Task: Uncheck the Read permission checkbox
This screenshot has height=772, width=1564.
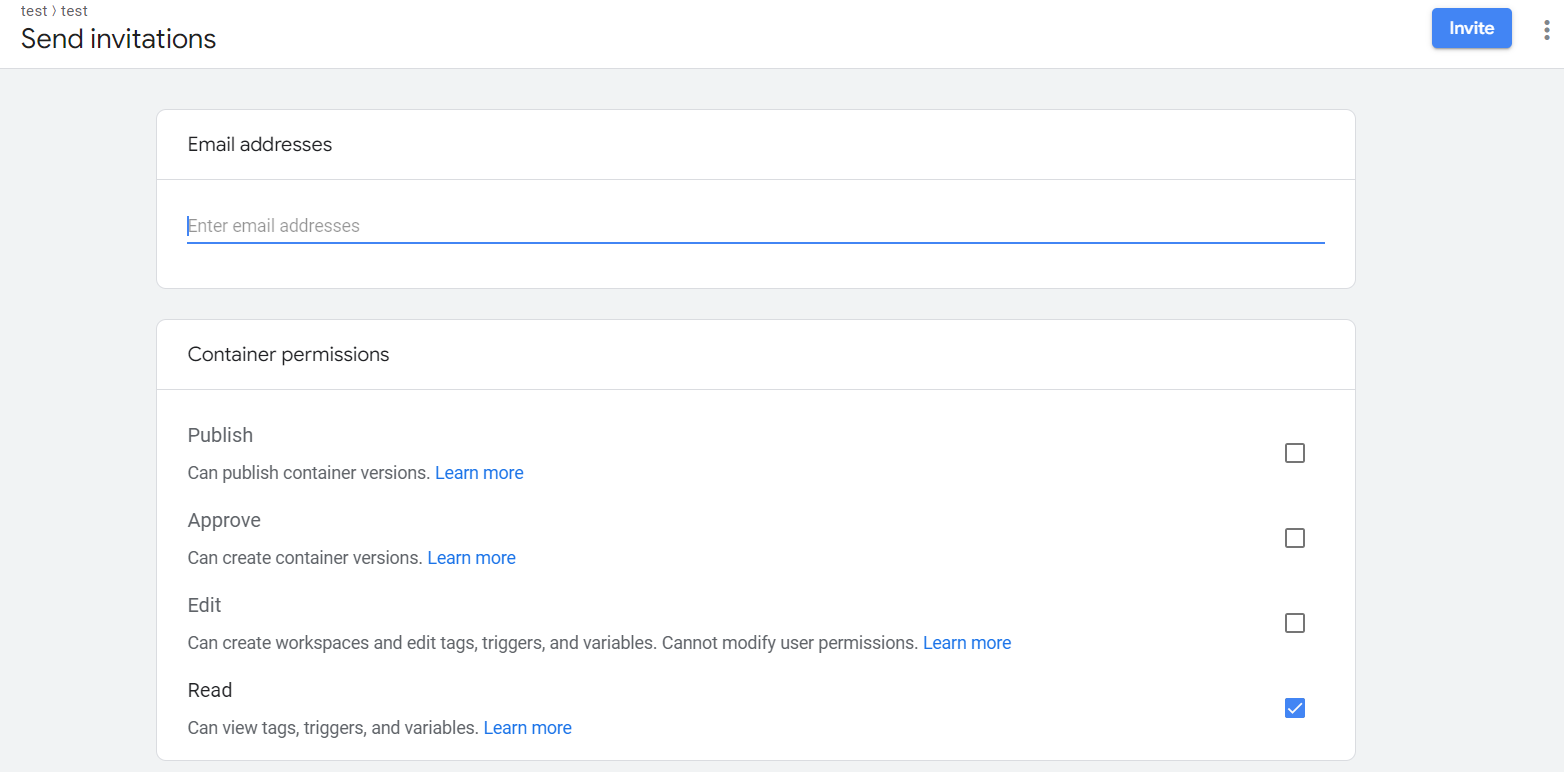Action: coord(1295,708)
